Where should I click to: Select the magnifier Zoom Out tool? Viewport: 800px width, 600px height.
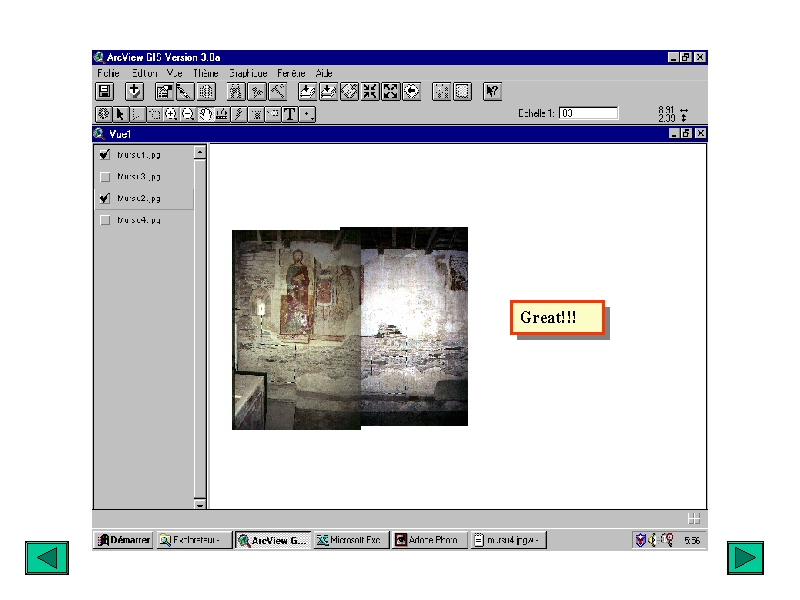188,114
